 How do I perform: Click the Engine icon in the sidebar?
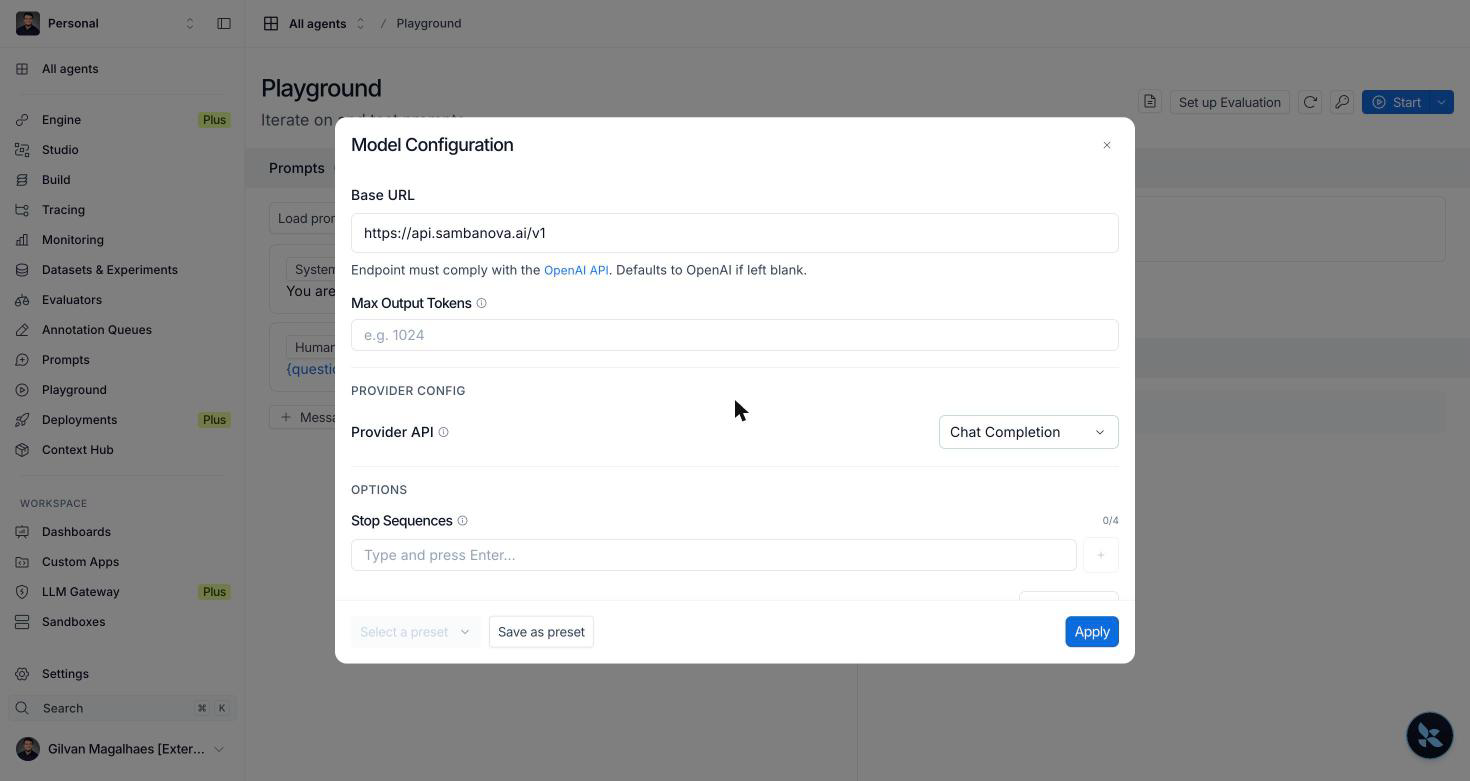[22, 120]
